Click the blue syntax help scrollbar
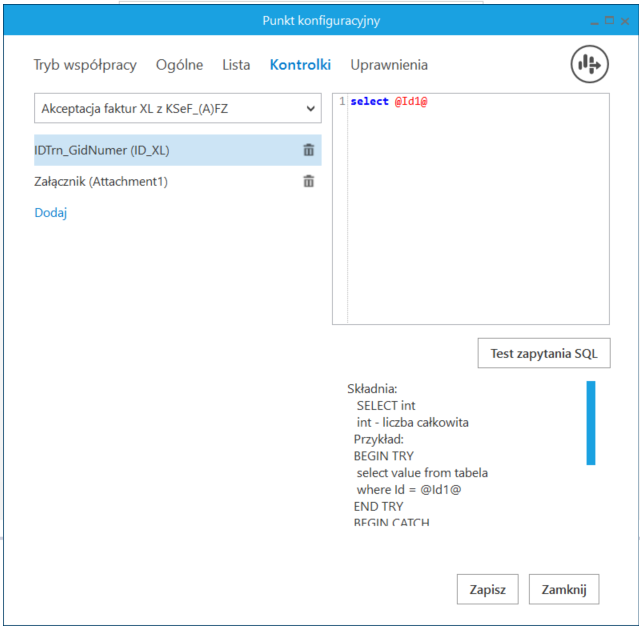The height and width of the screenshot is (626, 640). [591, 423]
